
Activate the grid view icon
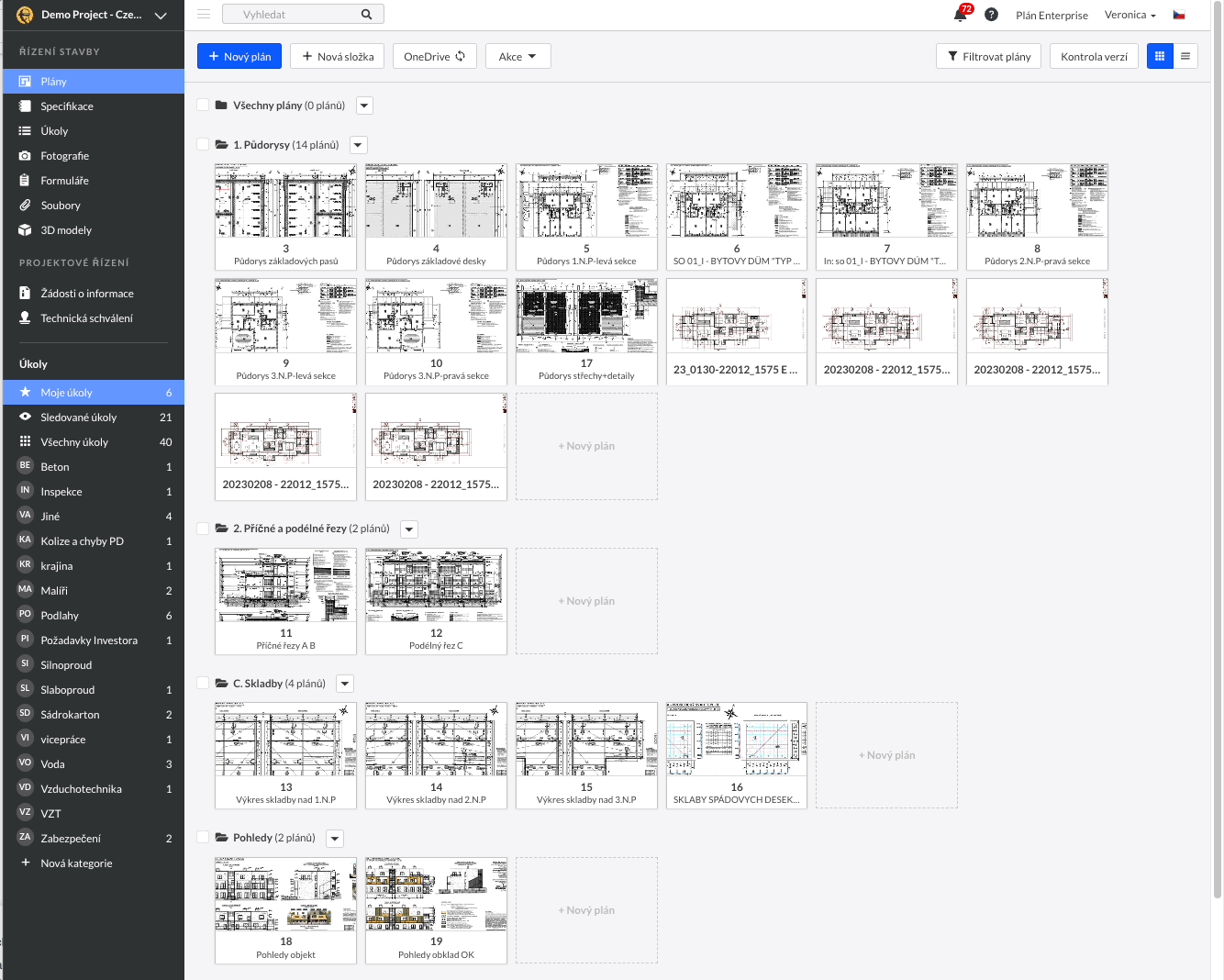[x=1160, y=56]
